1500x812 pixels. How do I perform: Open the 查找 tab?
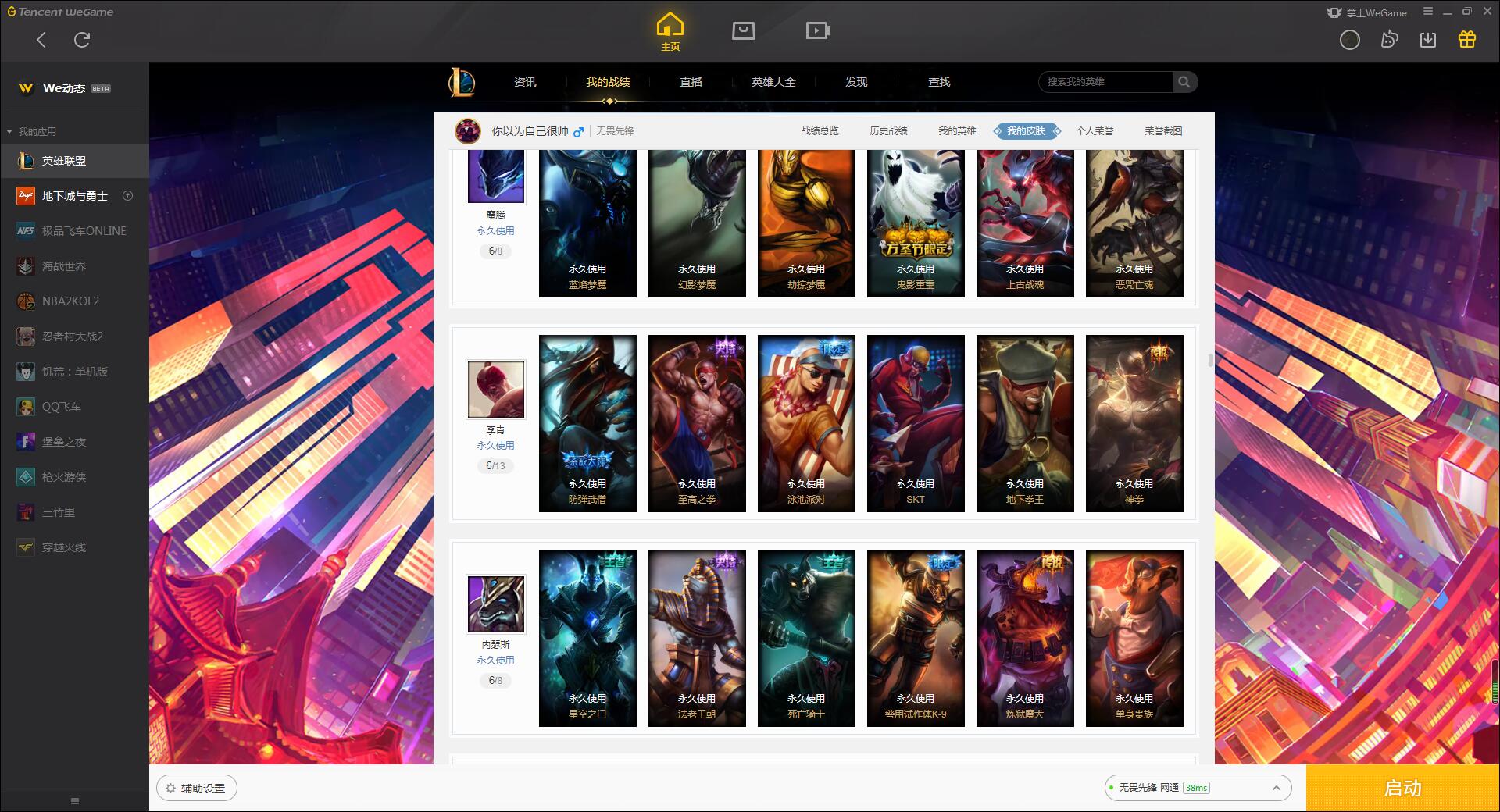[x=939, y=82]
